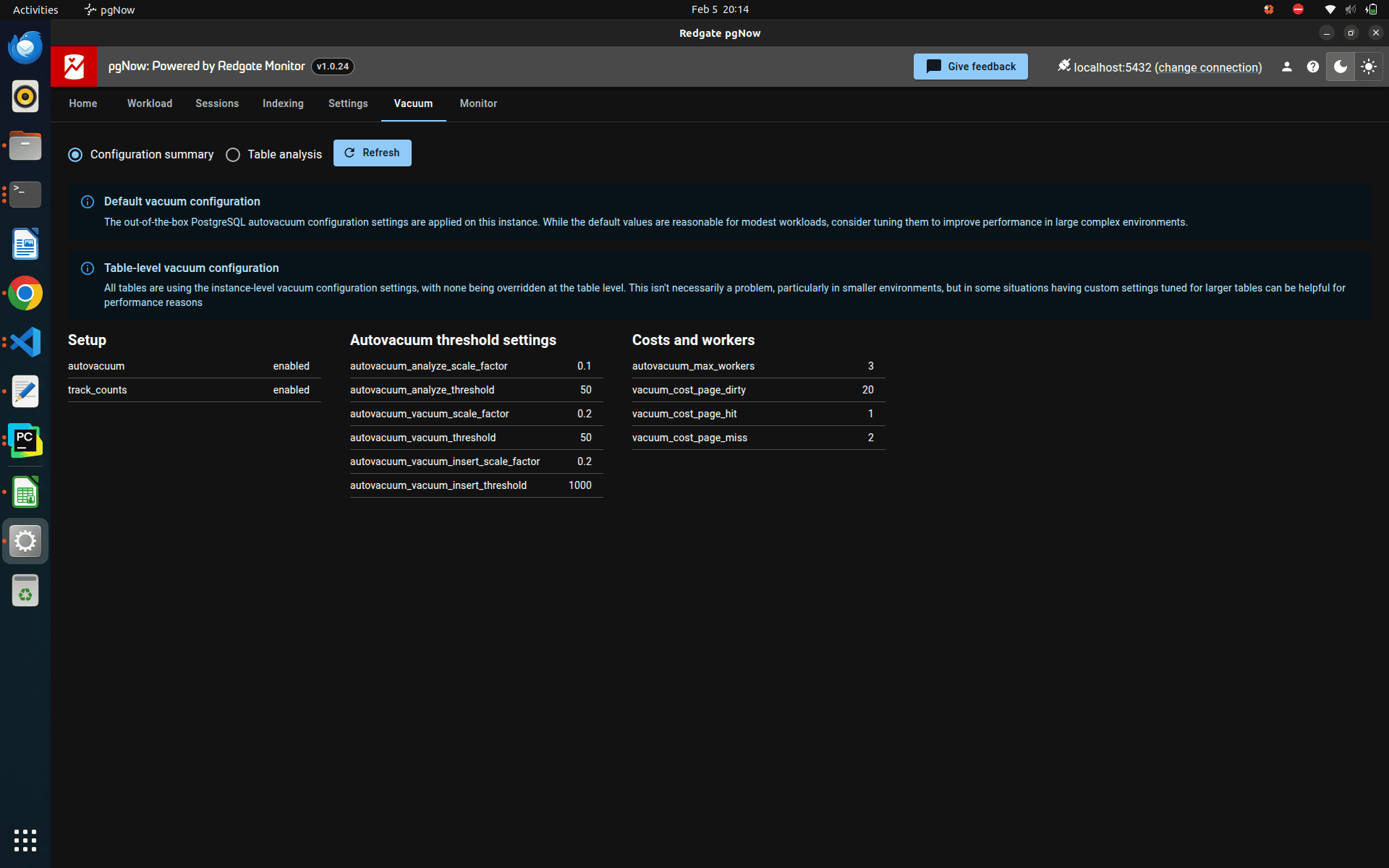
Task: Open the Sessions tab
Action: [216, 103]
